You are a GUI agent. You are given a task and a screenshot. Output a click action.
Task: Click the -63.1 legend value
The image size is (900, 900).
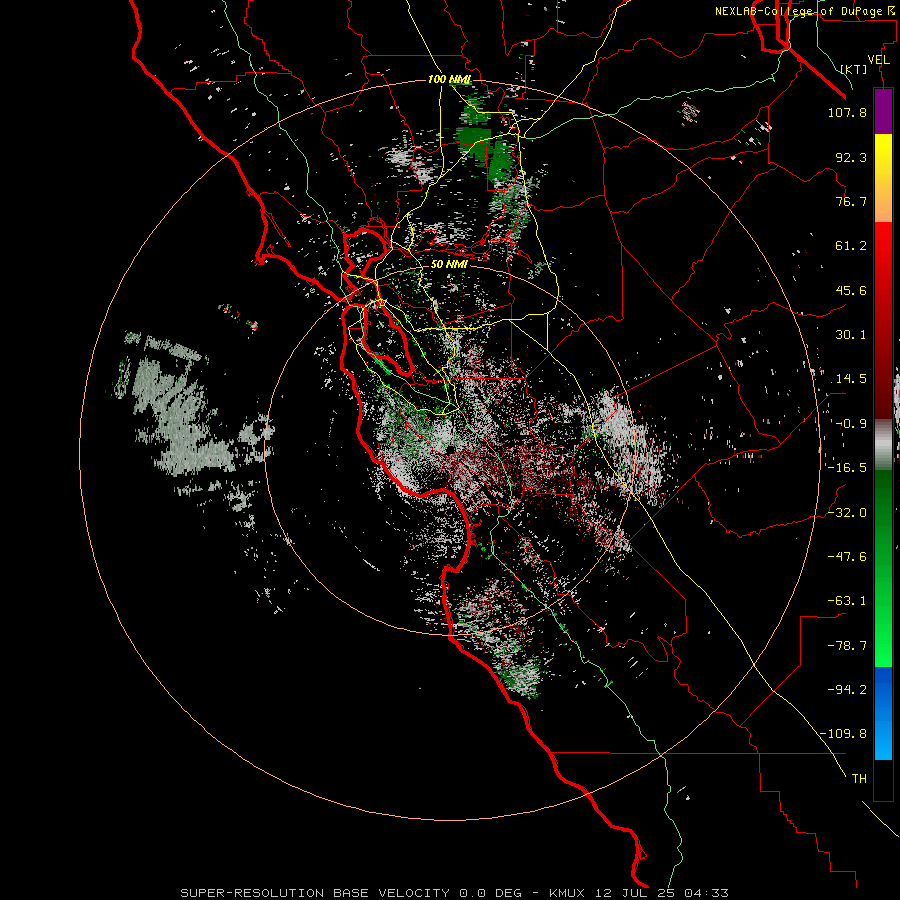coord(847,601)
